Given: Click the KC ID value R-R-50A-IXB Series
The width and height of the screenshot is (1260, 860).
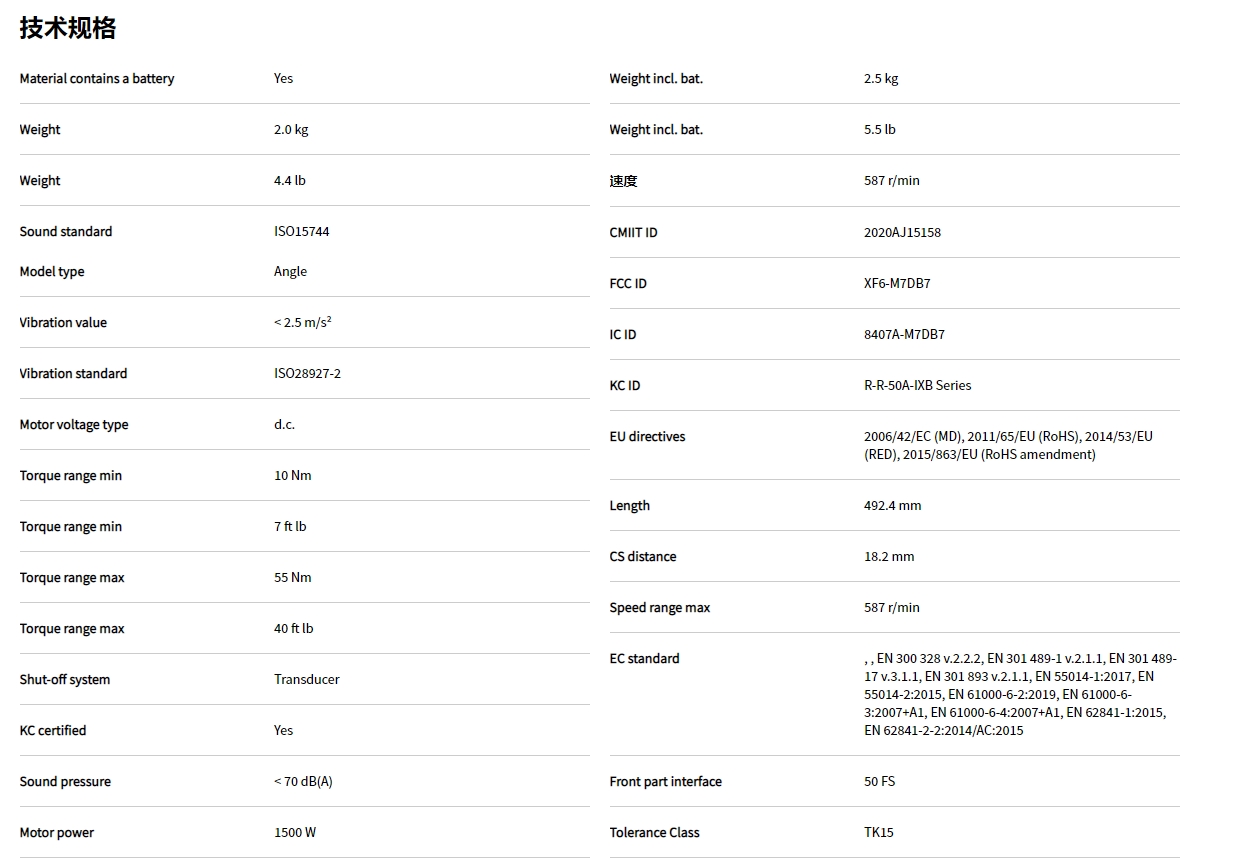Looking at the screenshot, I should click(x=917, y=386).
